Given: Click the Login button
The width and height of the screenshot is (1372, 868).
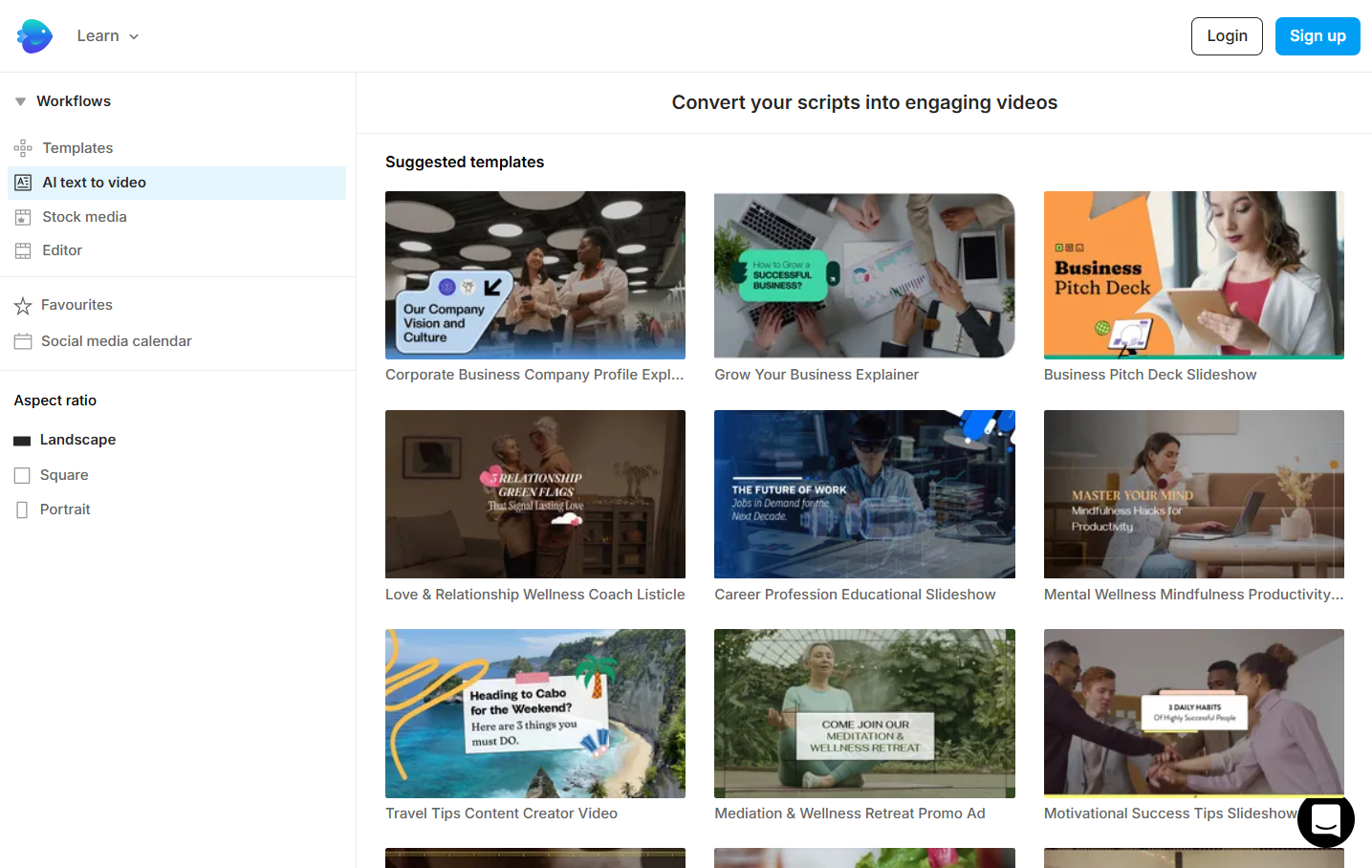Looking at the screenshot, I should tap(1227, 36).
